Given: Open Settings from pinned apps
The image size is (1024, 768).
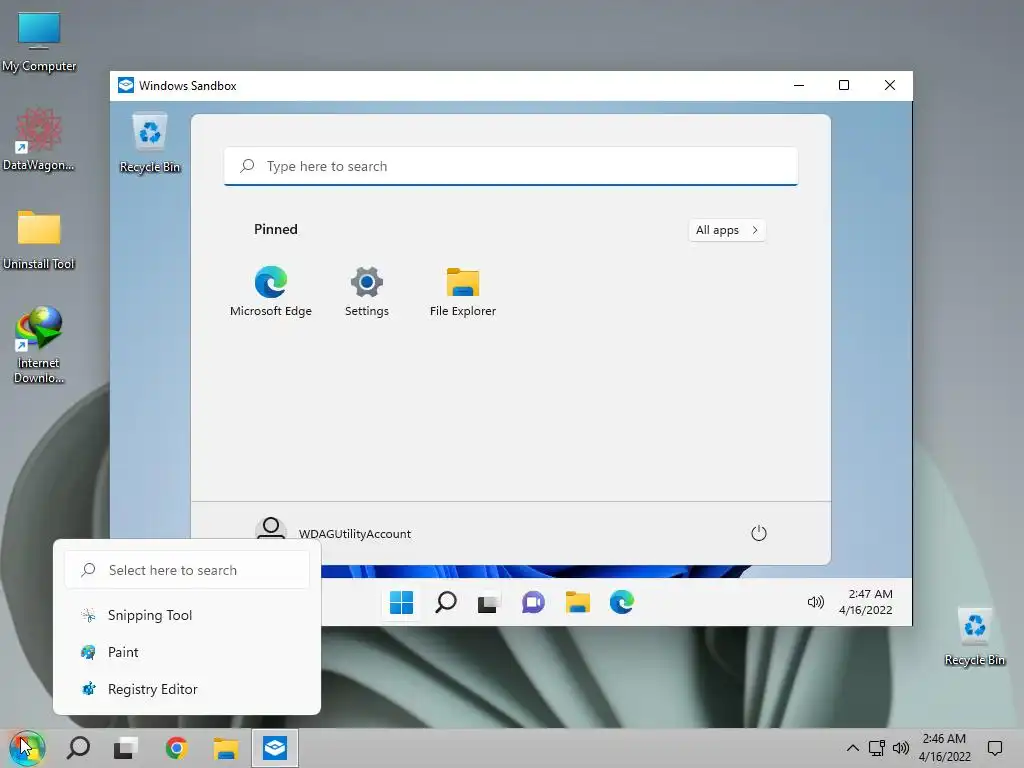Looking at the screenshot, I should tap(366, 291).
